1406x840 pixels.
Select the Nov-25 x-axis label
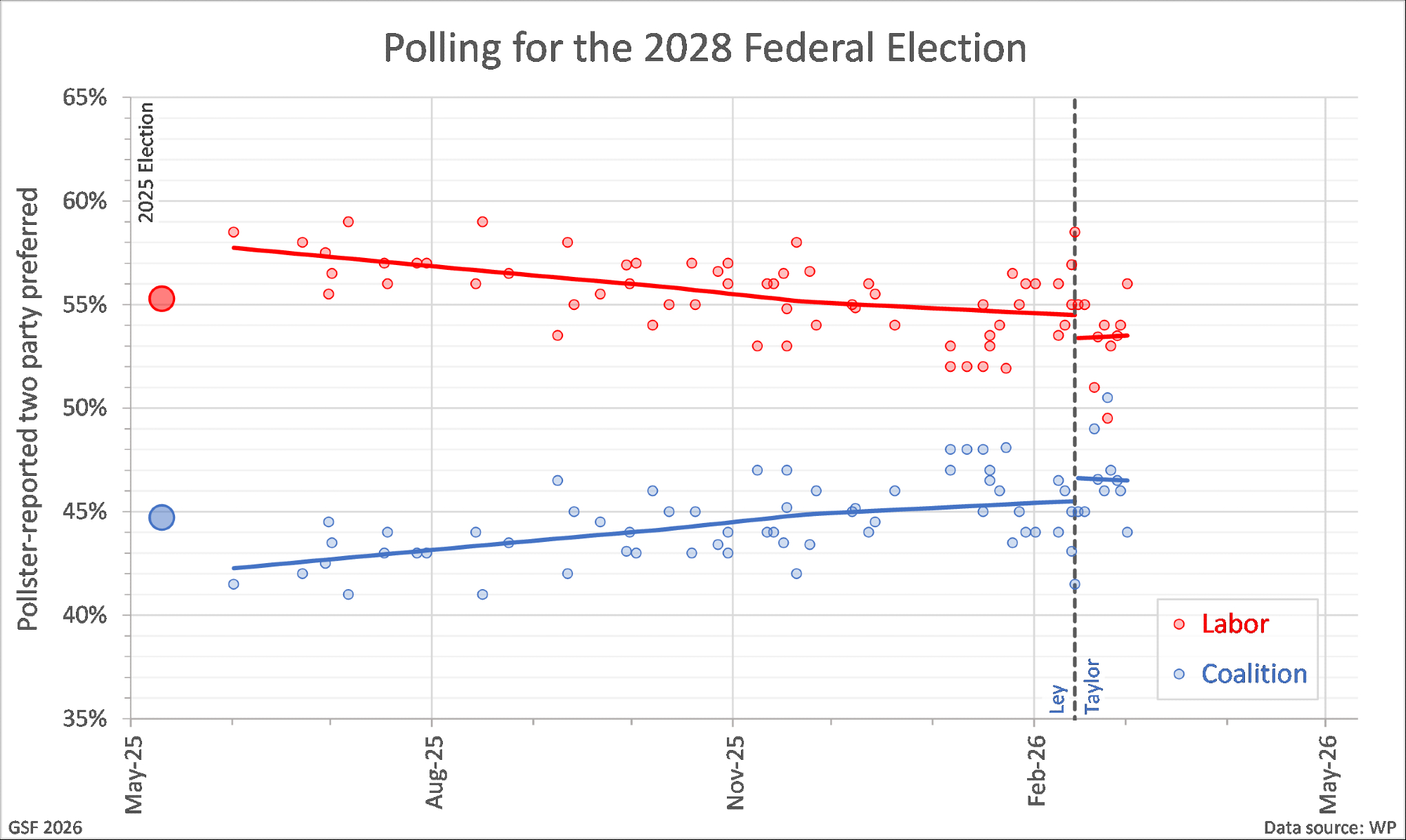pos(735,773)
